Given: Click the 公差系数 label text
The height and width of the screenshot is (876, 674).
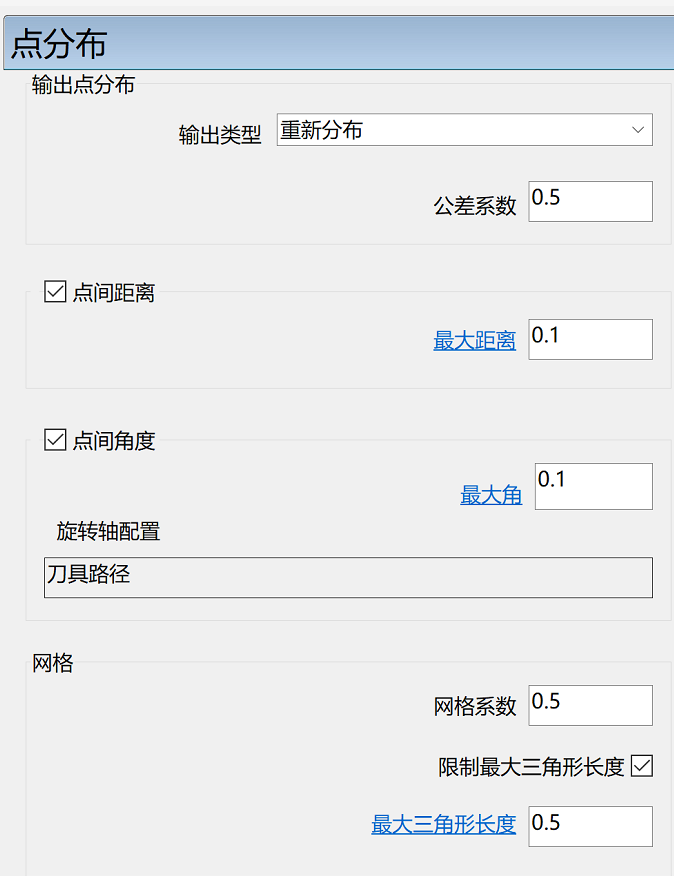Looking at the screenshot, I should pyautogui.click(x=474, y=206).
